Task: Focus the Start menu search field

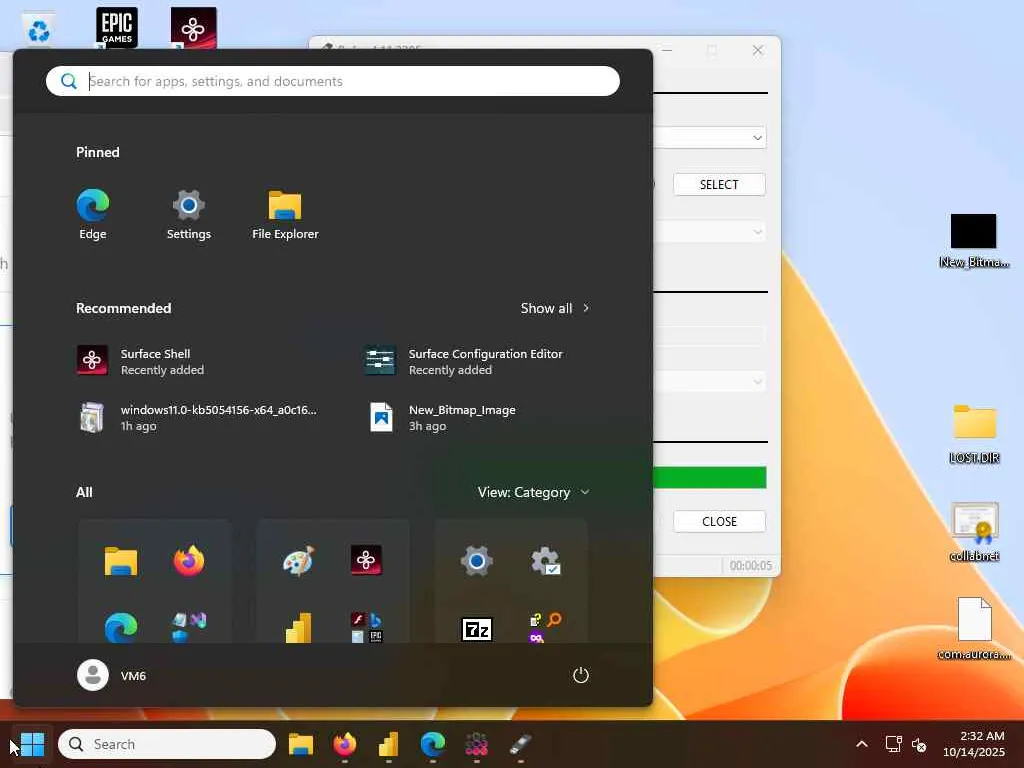Action: [333, 81]
